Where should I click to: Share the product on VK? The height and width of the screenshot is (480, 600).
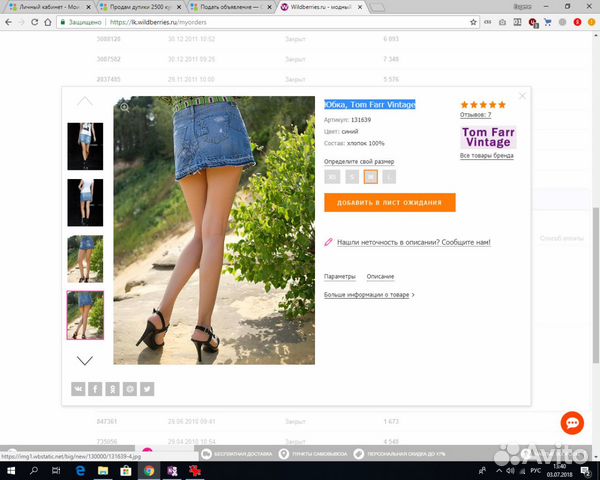tap(78, 389)
